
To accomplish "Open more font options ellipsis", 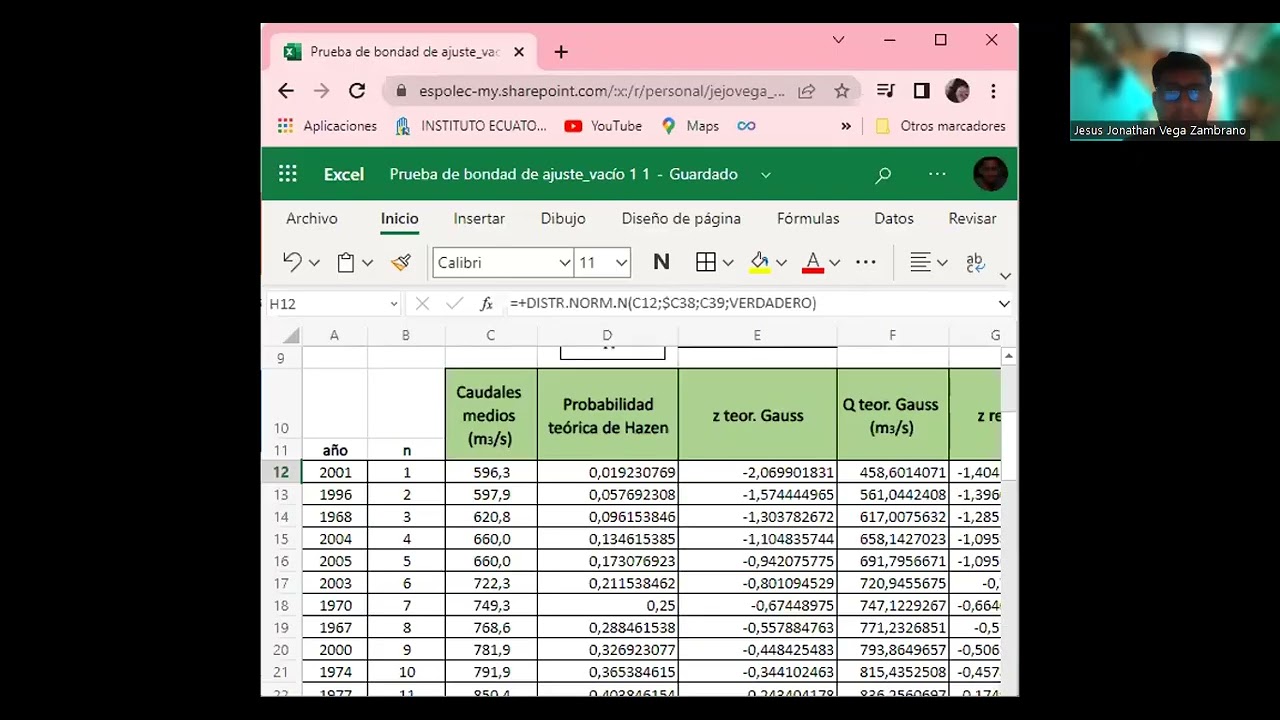I will (x=866, y=262).
